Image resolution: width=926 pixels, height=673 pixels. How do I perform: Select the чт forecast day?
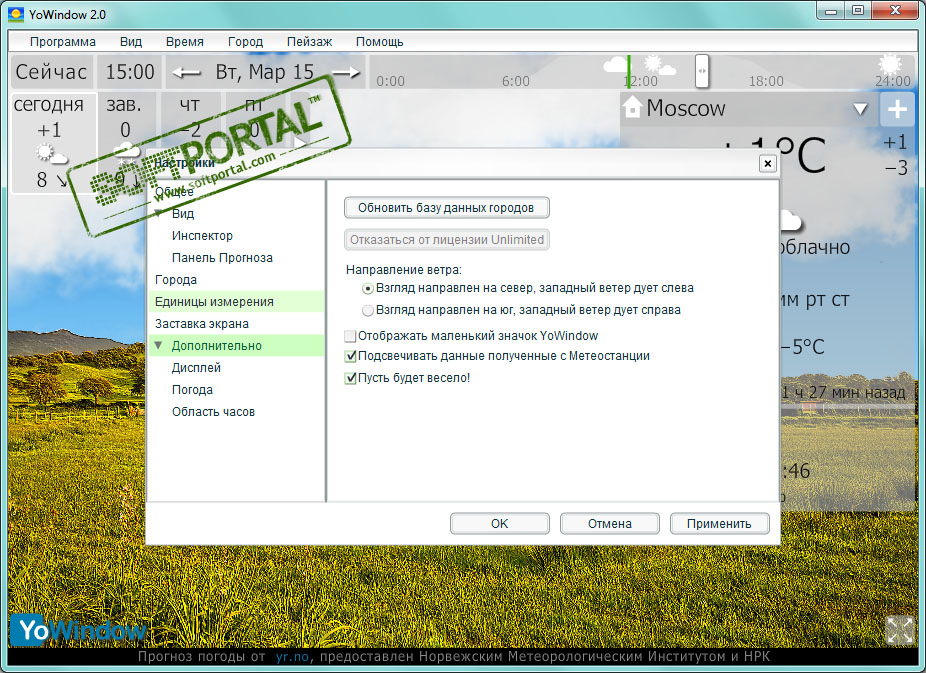(x=190, y=118)
